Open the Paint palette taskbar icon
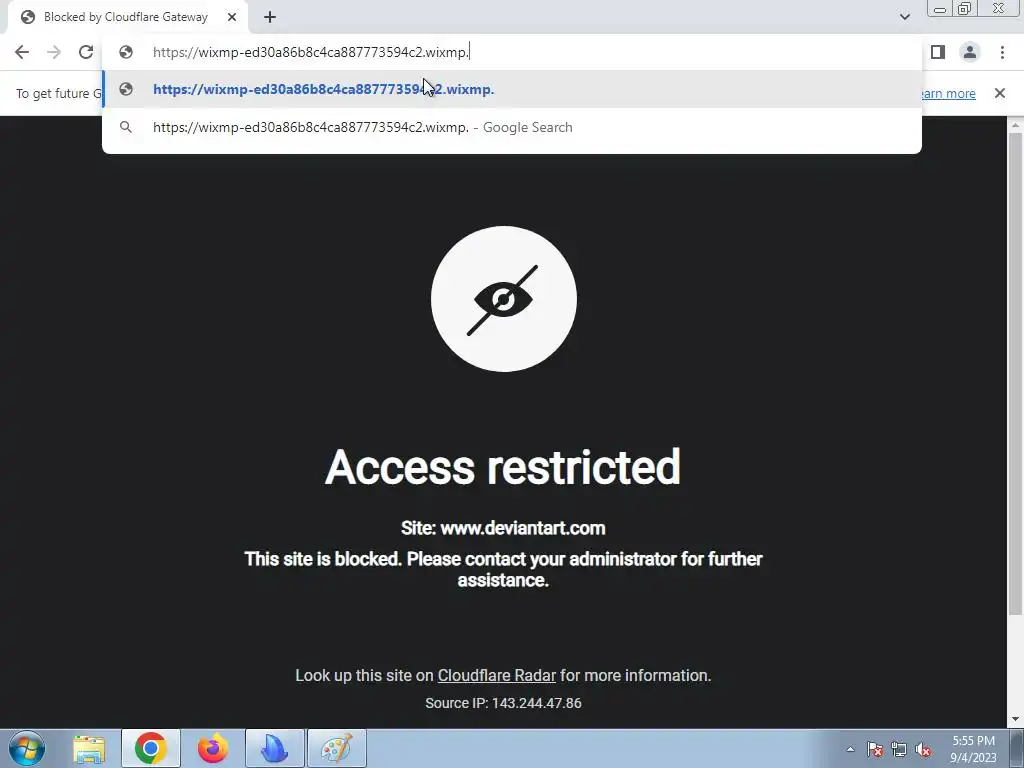The image size is (1024, 768). [x=337, y=748]
